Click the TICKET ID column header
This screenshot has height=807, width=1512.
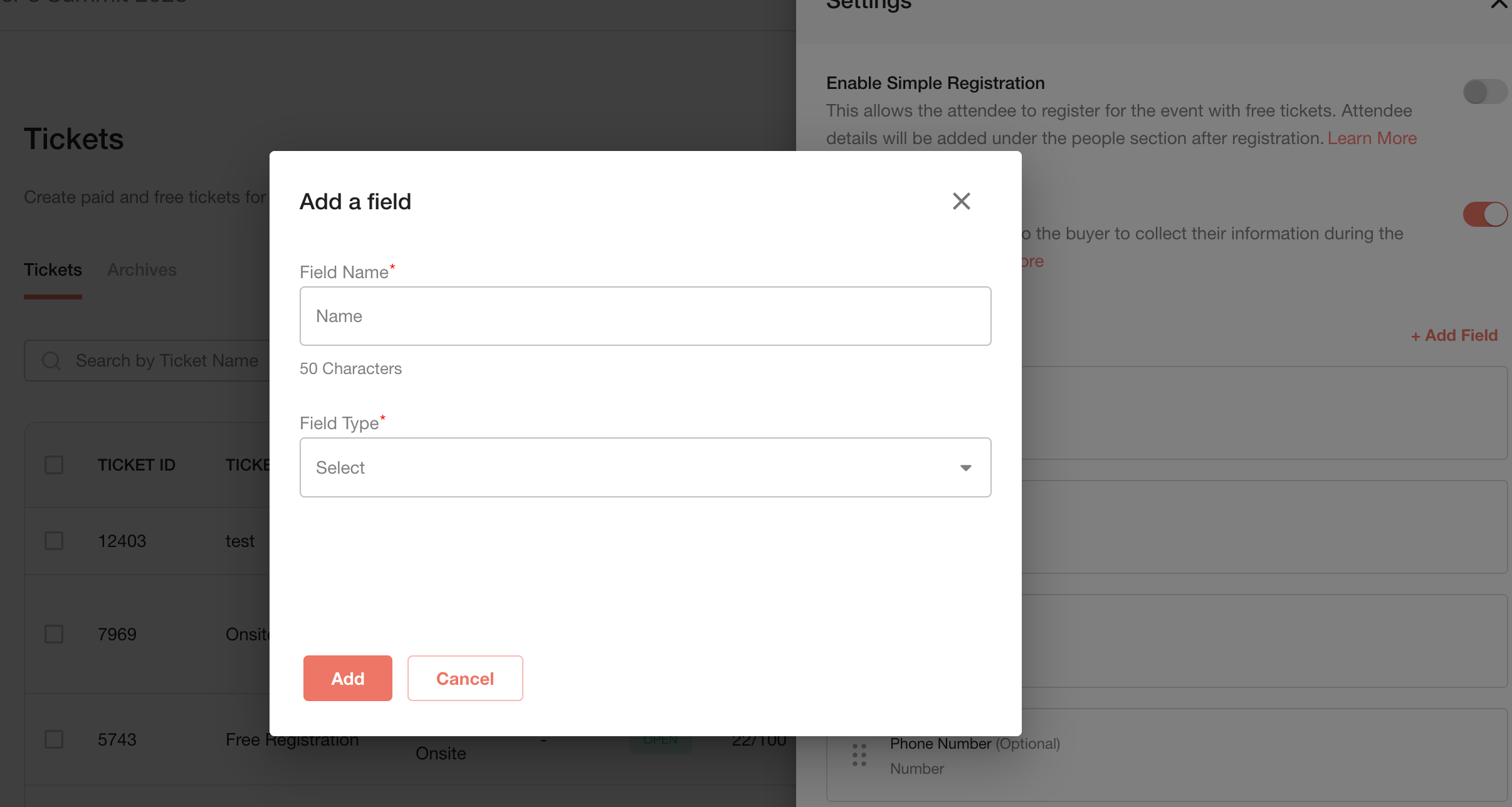pyautogui.click(x=137, y=465)
